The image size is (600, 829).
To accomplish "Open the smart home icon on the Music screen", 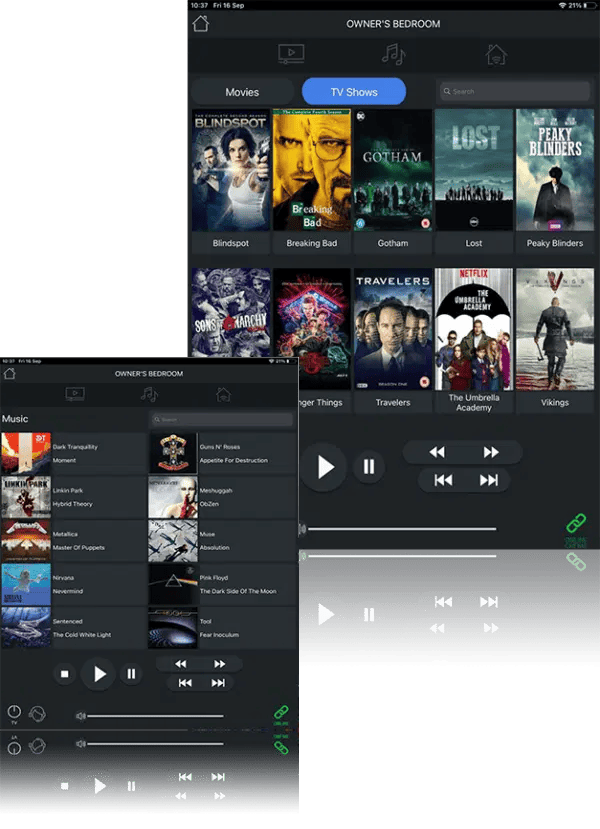I will 223,394.
